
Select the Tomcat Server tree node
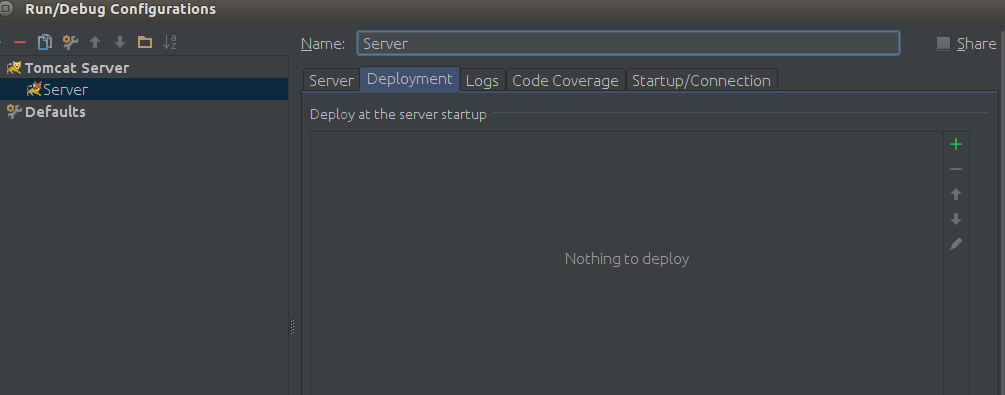(77, 67)
